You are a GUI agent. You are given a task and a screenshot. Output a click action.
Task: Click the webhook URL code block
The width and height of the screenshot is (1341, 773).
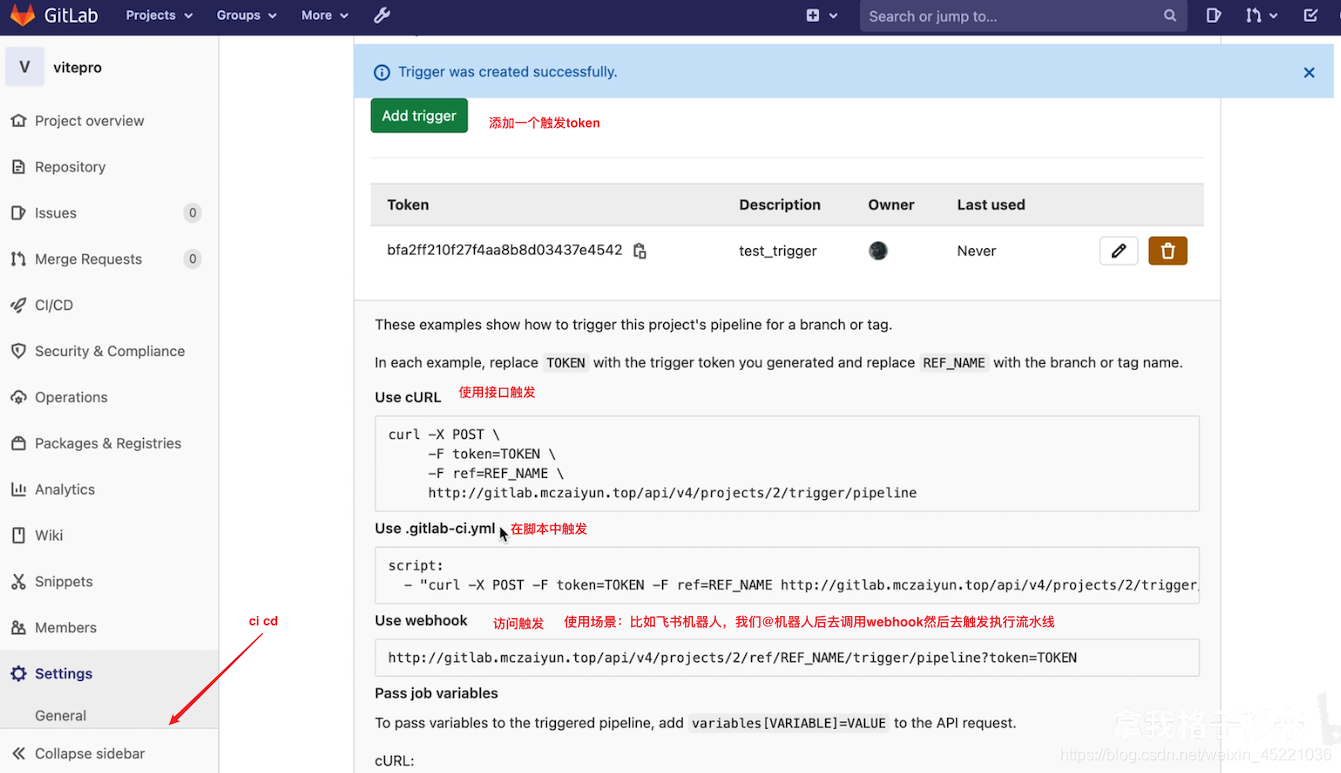(x=787, y=658)
